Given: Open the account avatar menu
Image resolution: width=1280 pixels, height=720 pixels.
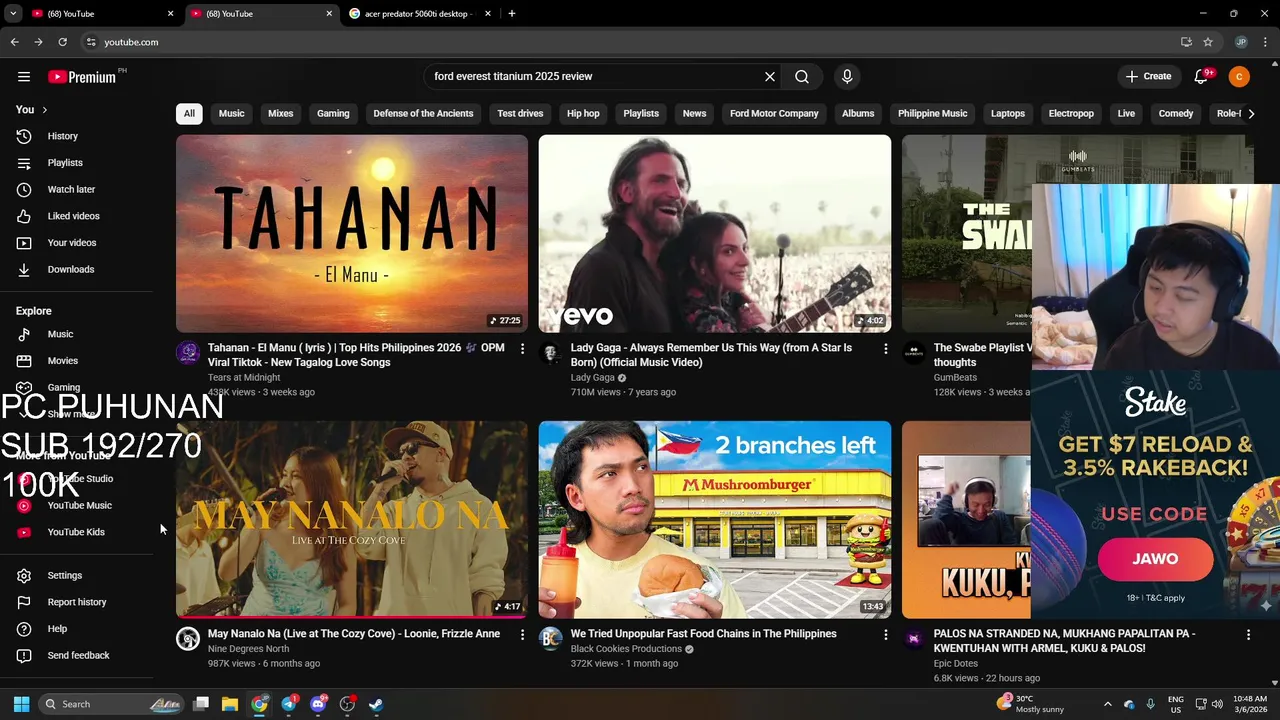Looking at the screenshot, I should point(1239,77).
